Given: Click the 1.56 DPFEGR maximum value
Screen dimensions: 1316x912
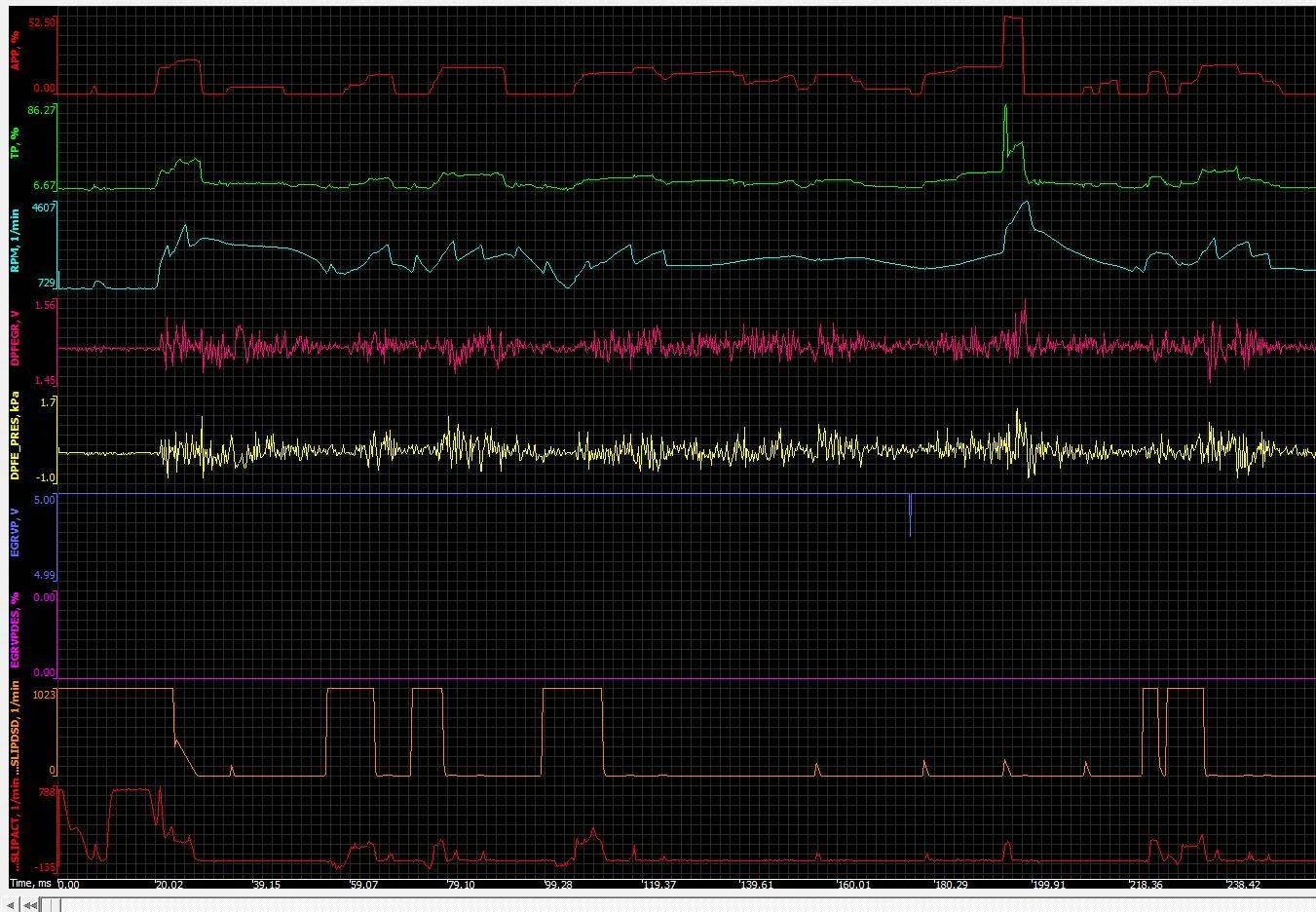Looking at the screenshot, I should pos(45,304).
